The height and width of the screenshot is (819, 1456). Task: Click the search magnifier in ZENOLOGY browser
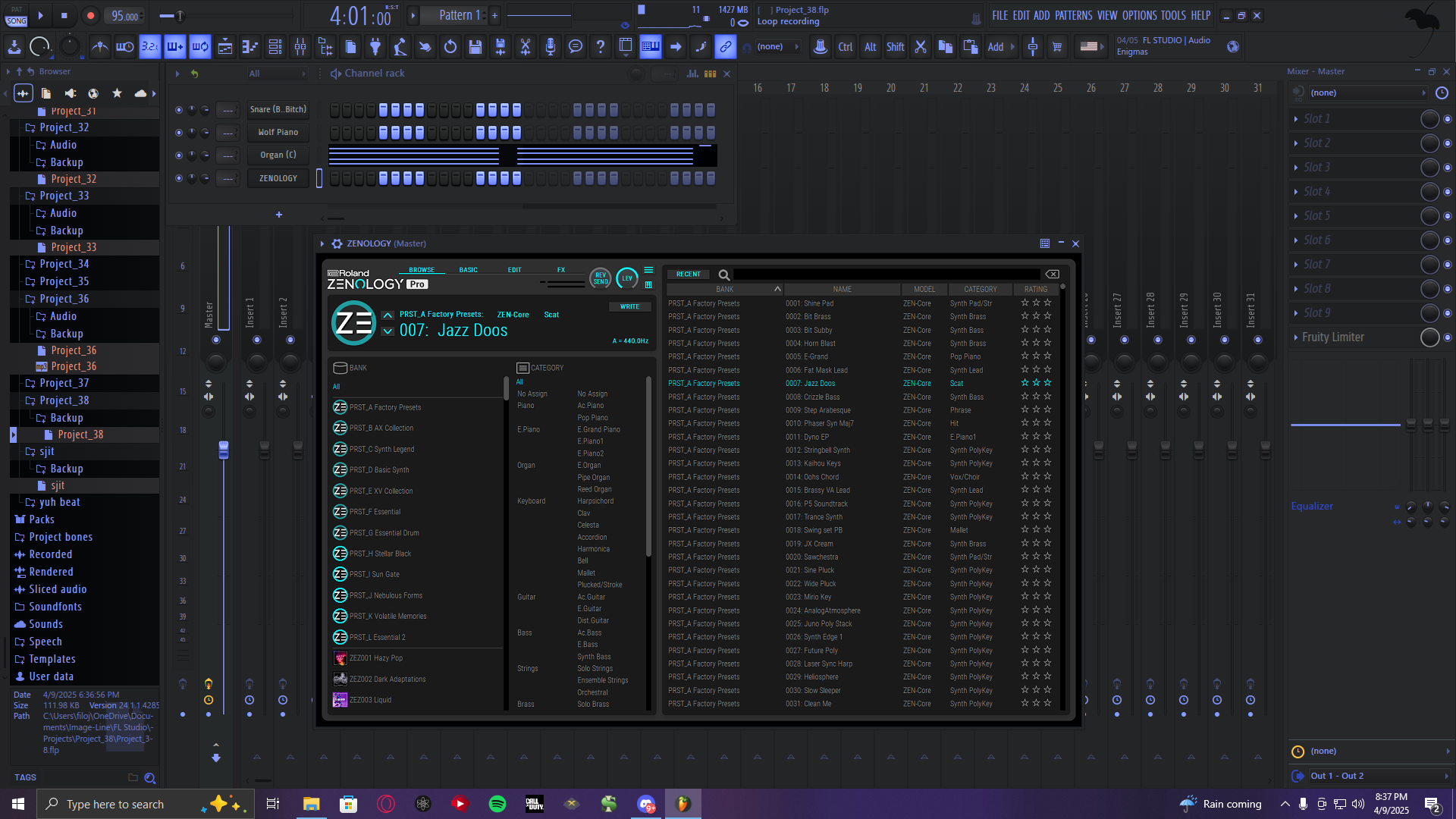click(724, 275)
